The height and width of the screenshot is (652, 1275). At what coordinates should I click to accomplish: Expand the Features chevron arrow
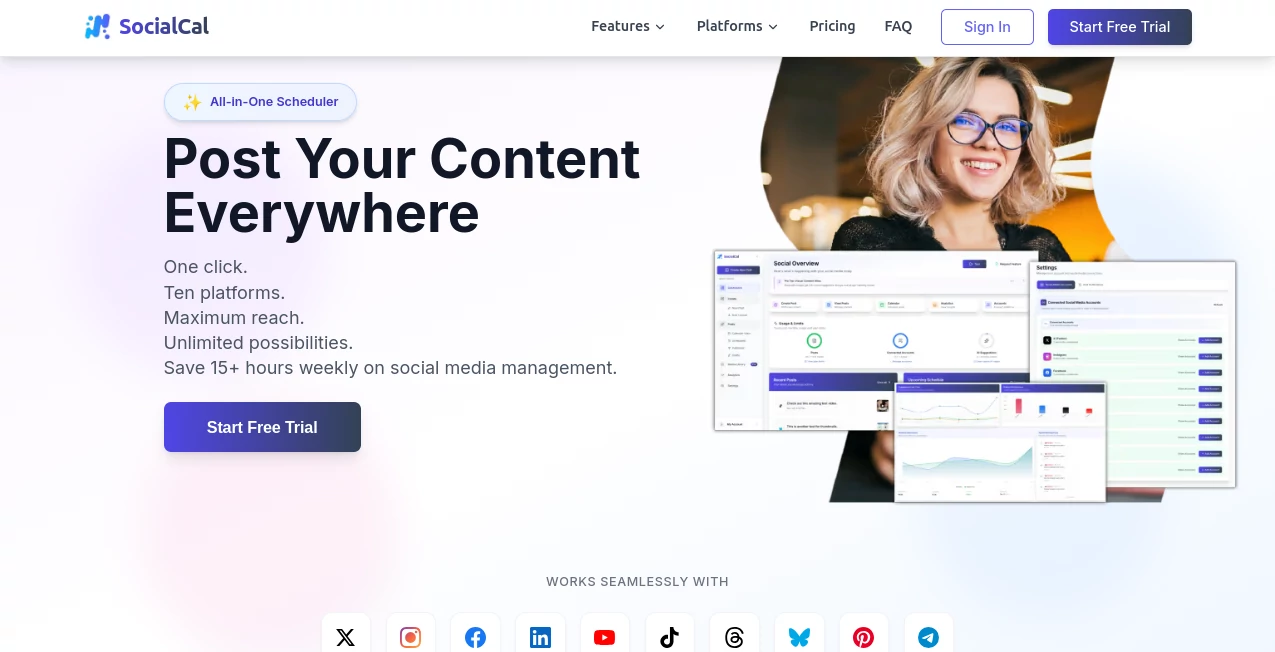[659, 27]
